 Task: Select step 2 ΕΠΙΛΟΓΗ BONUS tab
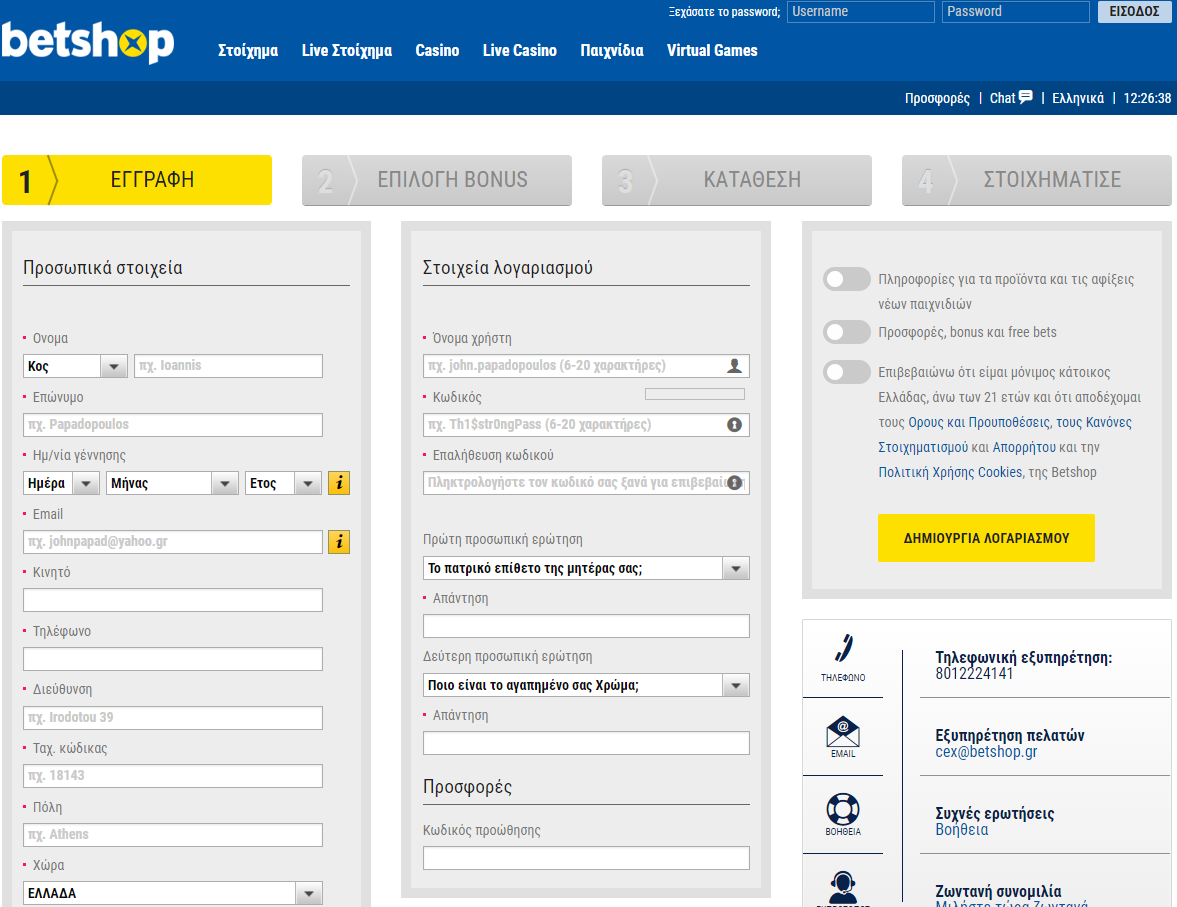click(437, 180)
